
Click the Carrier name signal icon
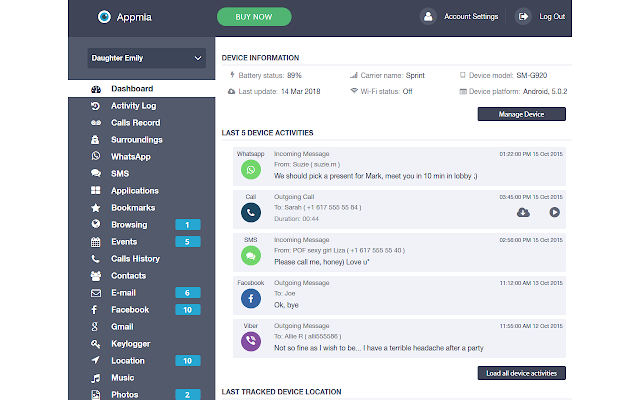coord(354,75)
